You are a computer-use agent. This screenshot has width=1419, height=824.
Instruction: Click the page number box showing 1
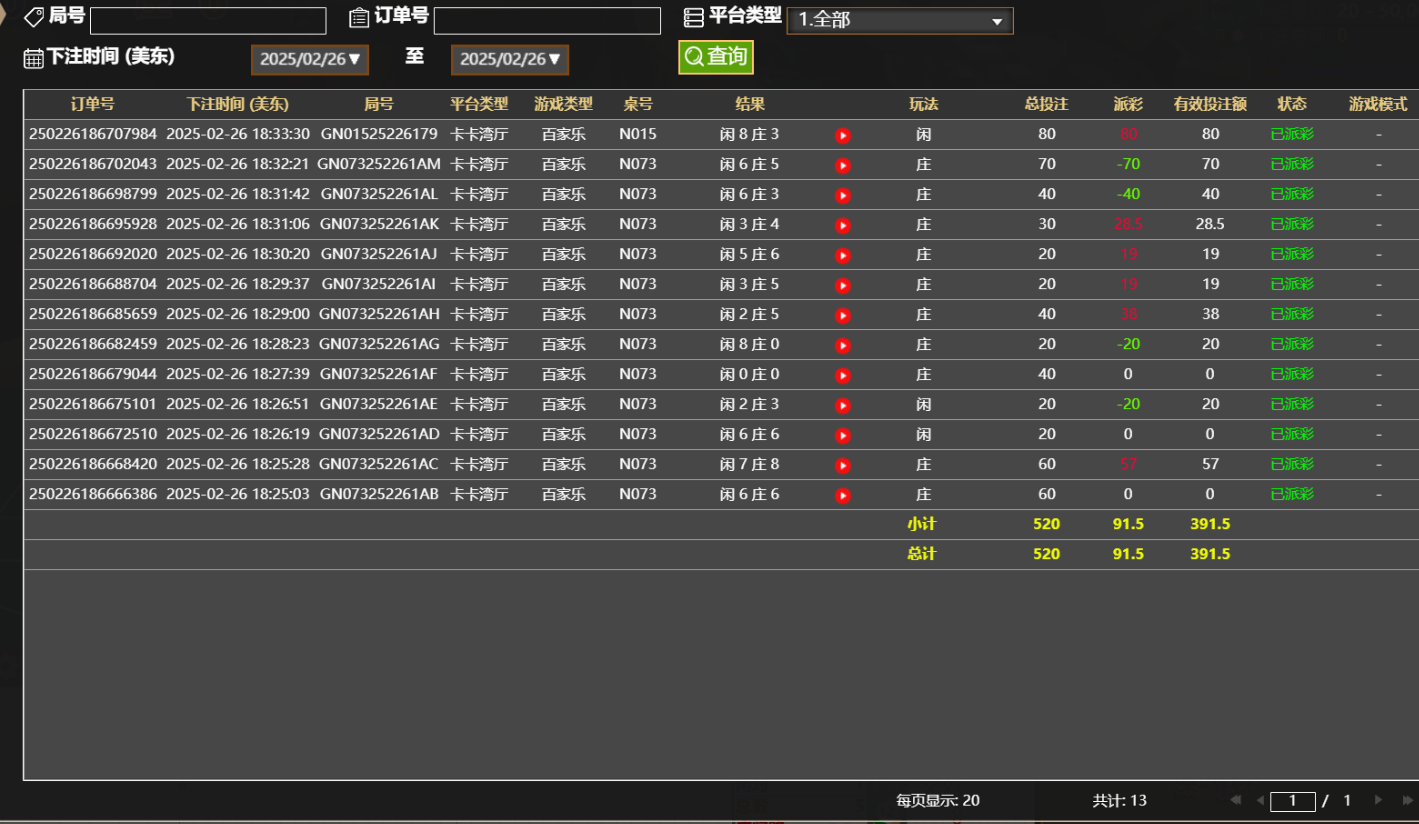click(x=1292, y=800)
